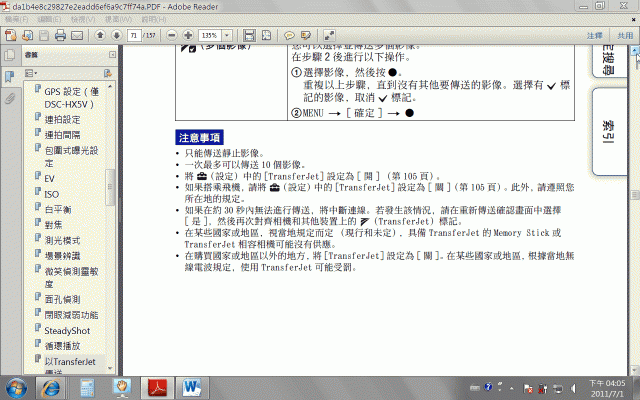Click the 索引 tab on the page
The width and height of the screenshot is (640, 400).
tap(609, 131)
